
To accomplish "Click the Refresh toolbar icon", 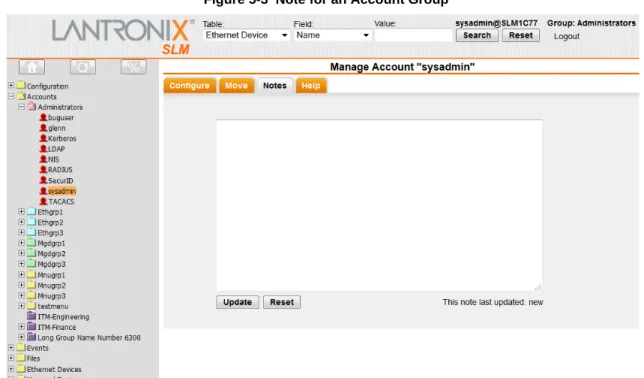I will pos(83,67).
